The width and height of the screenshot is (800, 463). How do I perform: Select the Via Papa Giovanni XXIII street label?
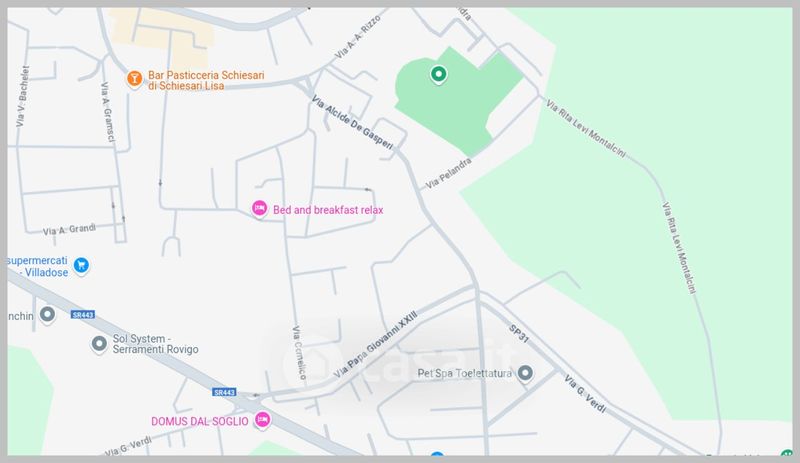[x=375, y=344]
